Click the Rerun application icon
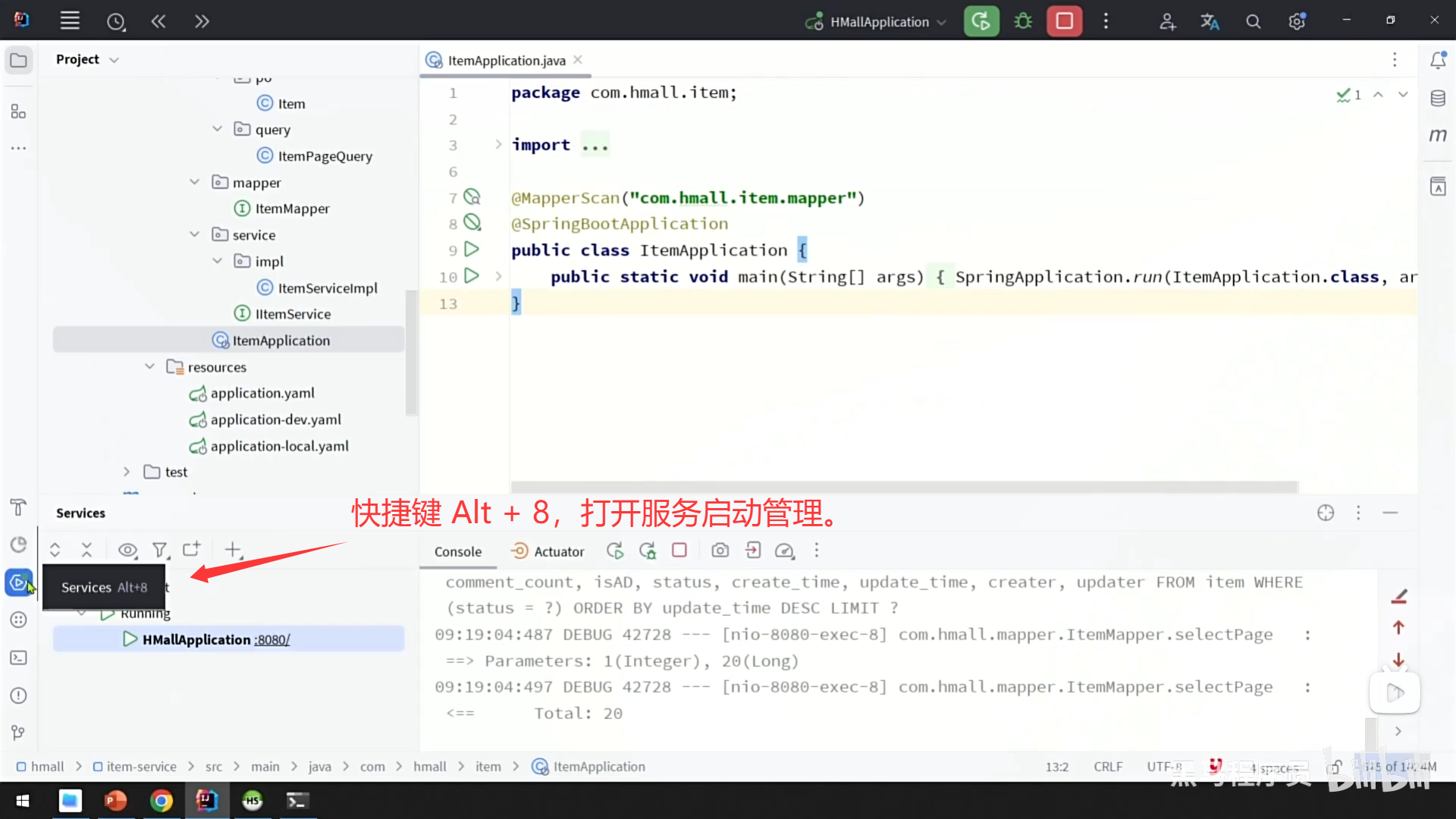 pyautogui.click(x=981, y=21)
